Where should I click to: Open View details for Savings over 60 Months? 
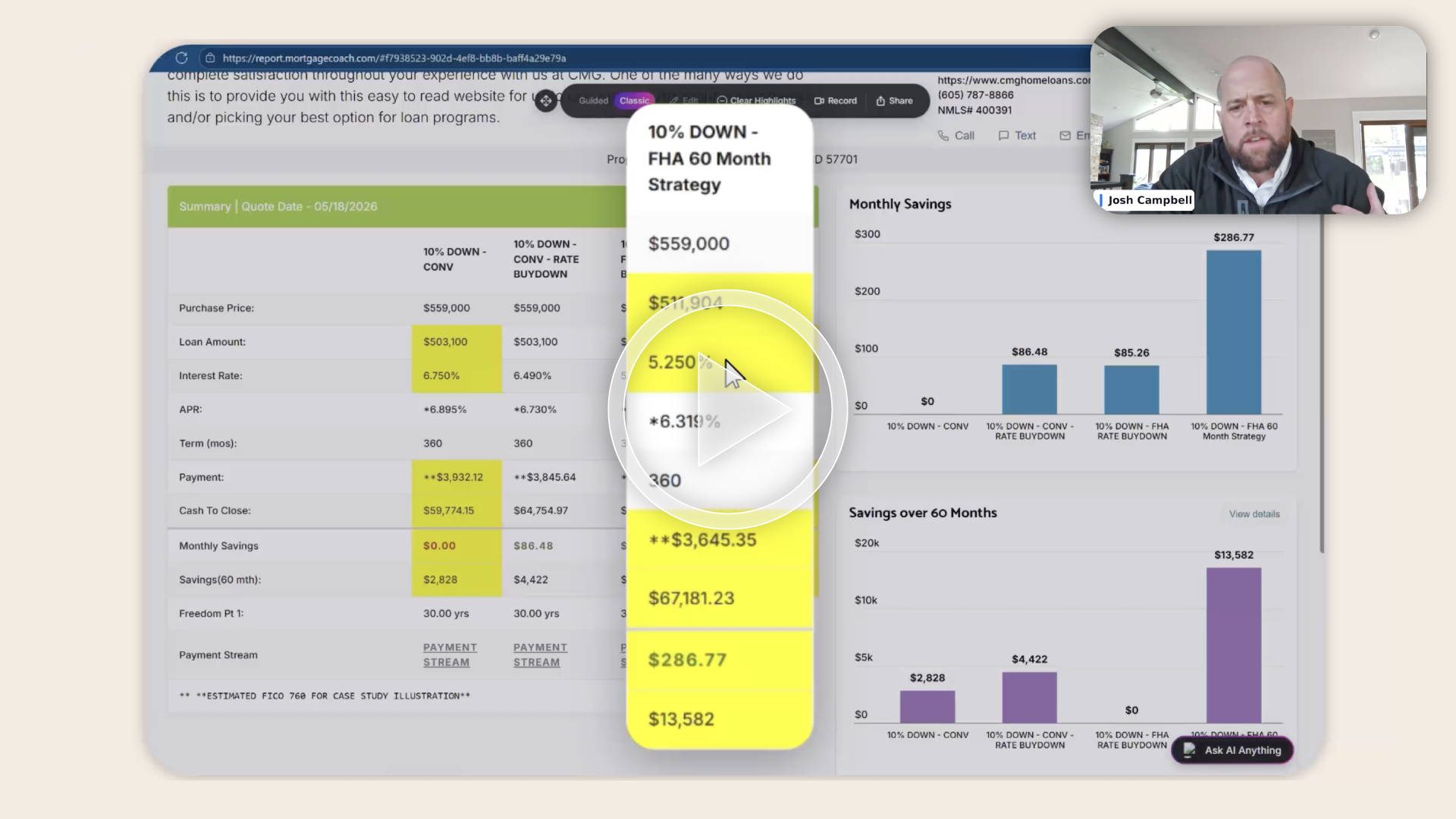tap(1254, 514)
